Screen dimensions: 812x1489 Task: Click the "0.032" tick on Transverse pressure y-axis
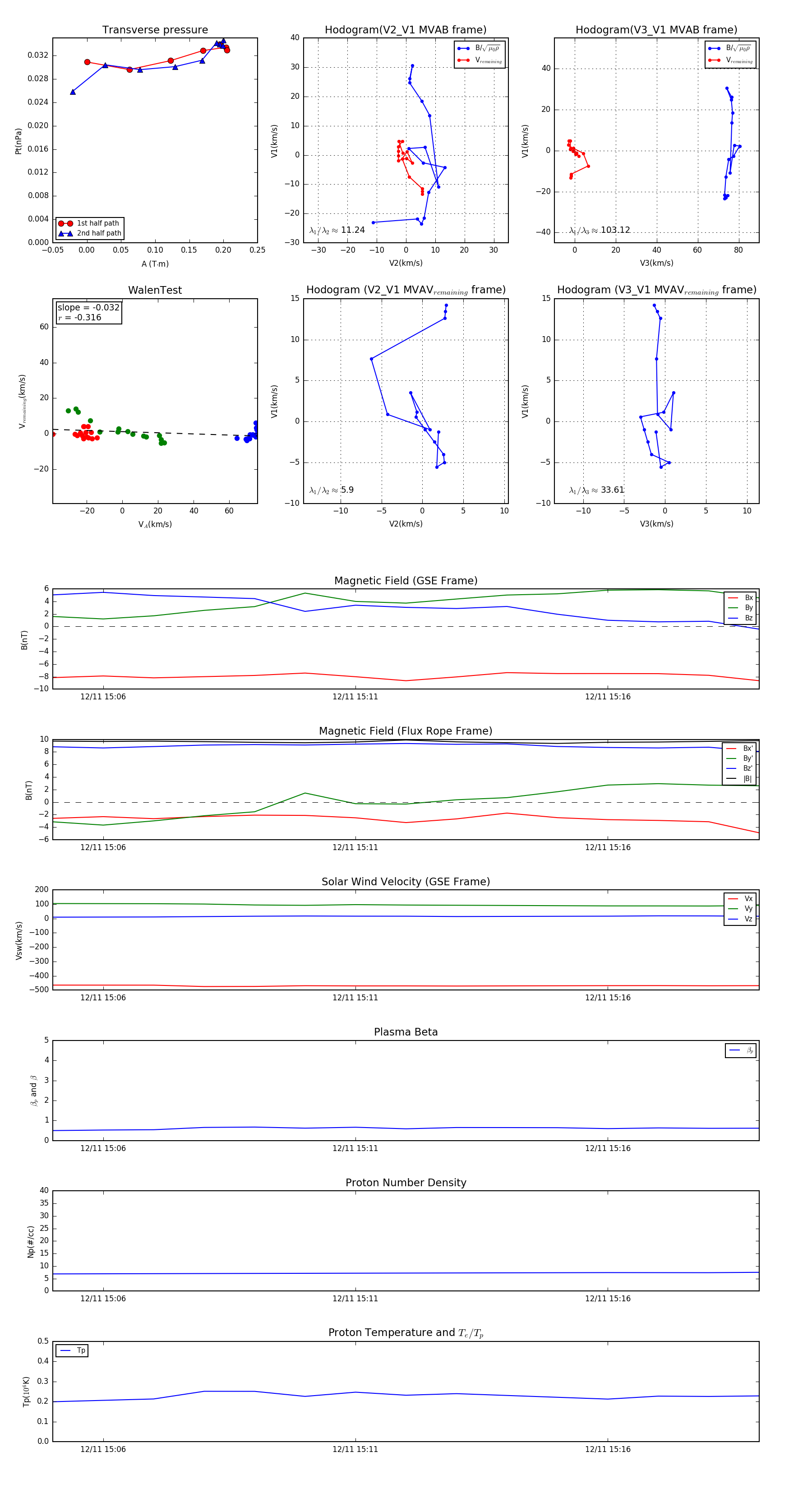(38, 55)
